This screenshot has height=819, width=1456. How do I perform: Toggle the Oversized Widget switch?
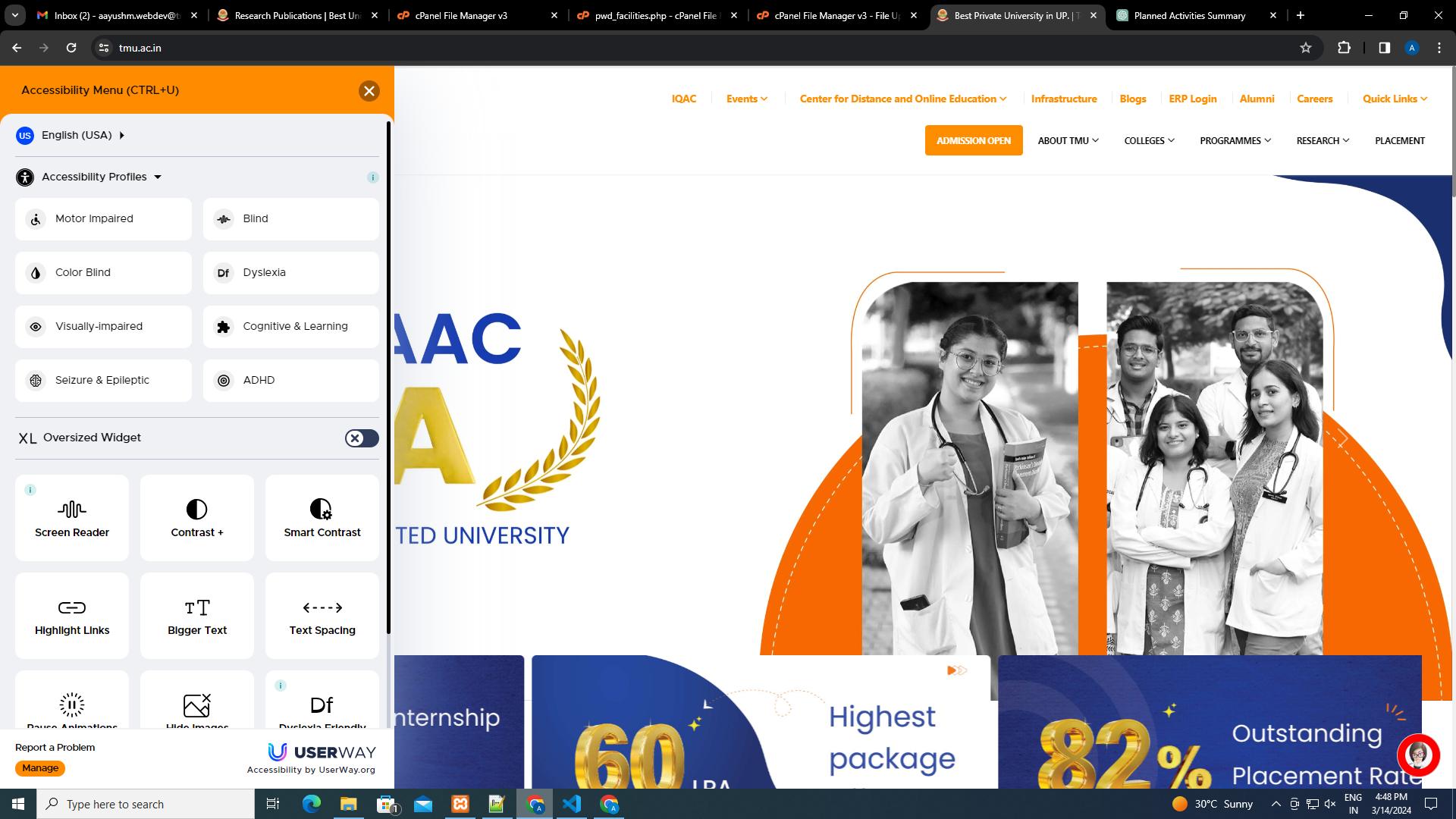[362, 438]
